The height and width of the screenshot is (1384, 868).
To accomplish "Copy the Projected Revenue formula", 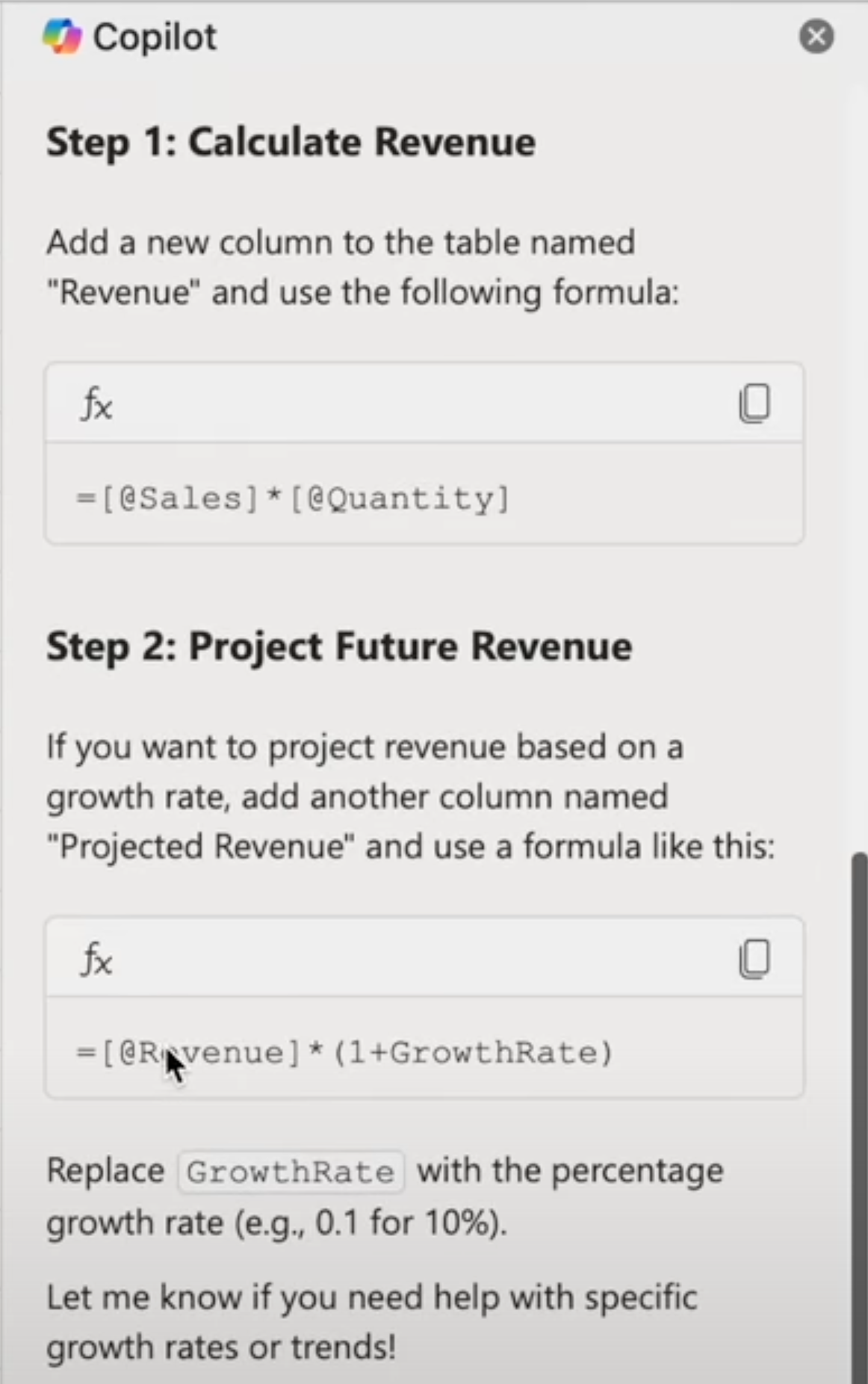I will point(754,958).
